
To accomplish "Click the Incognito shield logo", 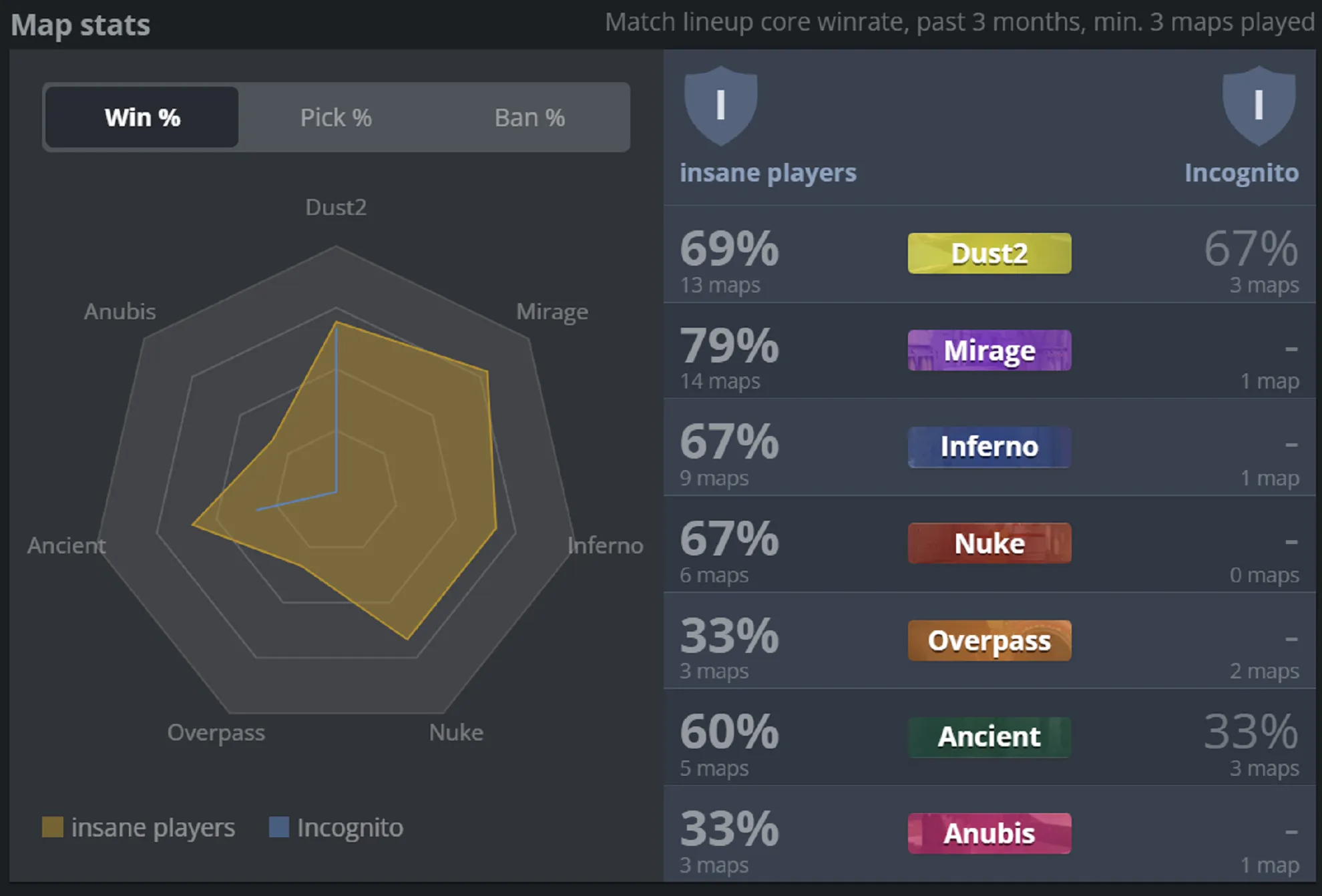I will coord(1259,105).
